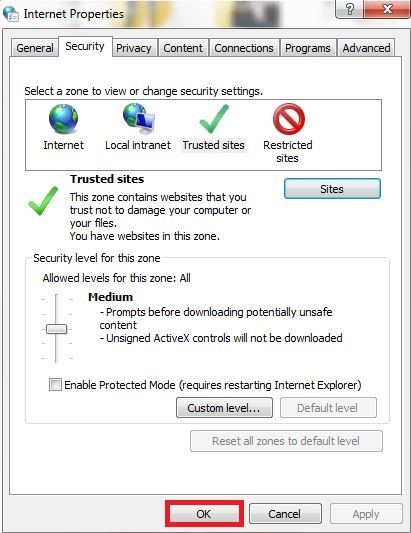411x533 pixels.
Task: Click the Internet Properties title bar icon
Action: click(x=11, y=14)
